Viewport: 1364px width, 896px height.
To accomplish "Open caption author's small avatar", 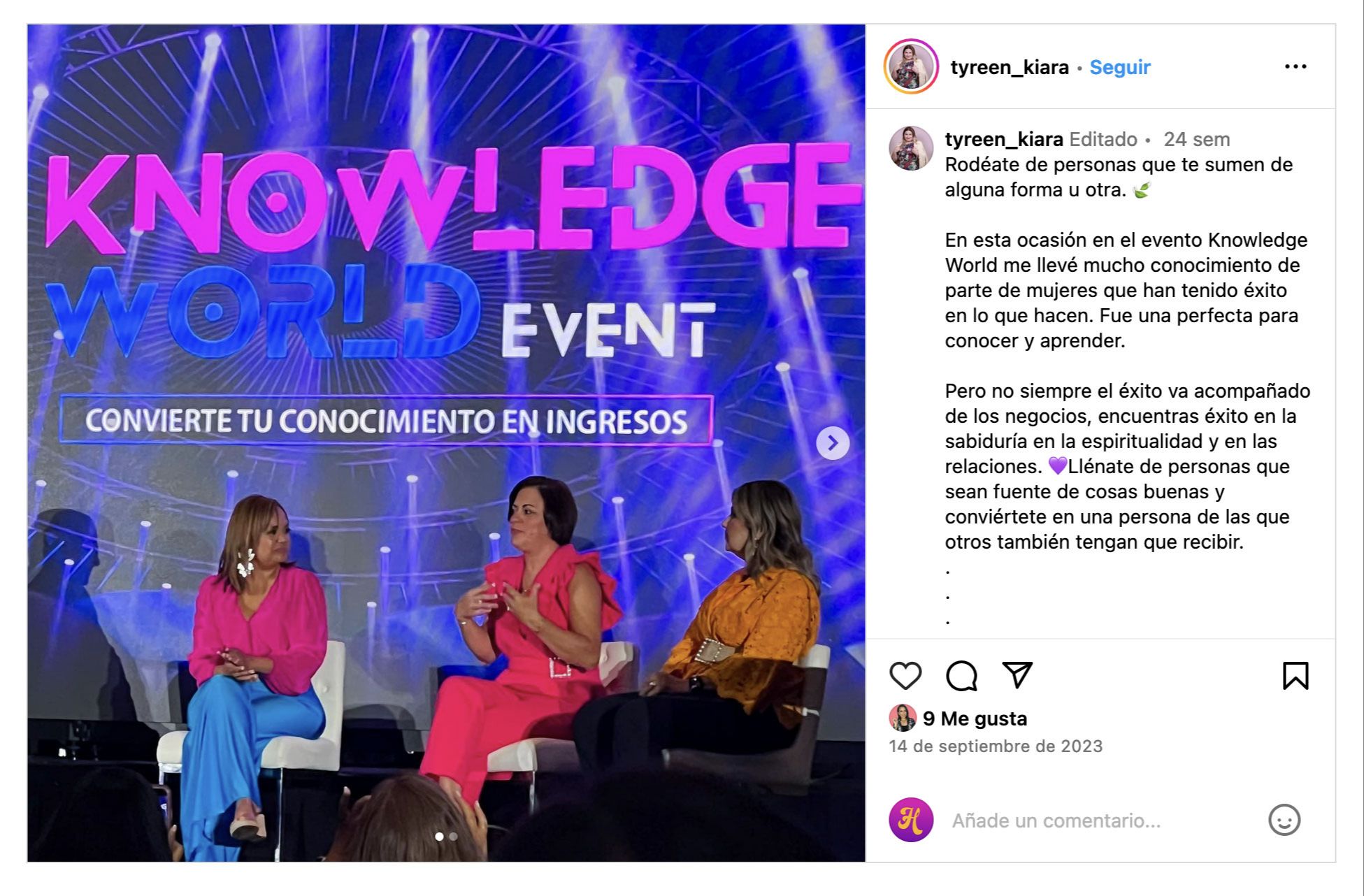I will (x=911, y=148).
